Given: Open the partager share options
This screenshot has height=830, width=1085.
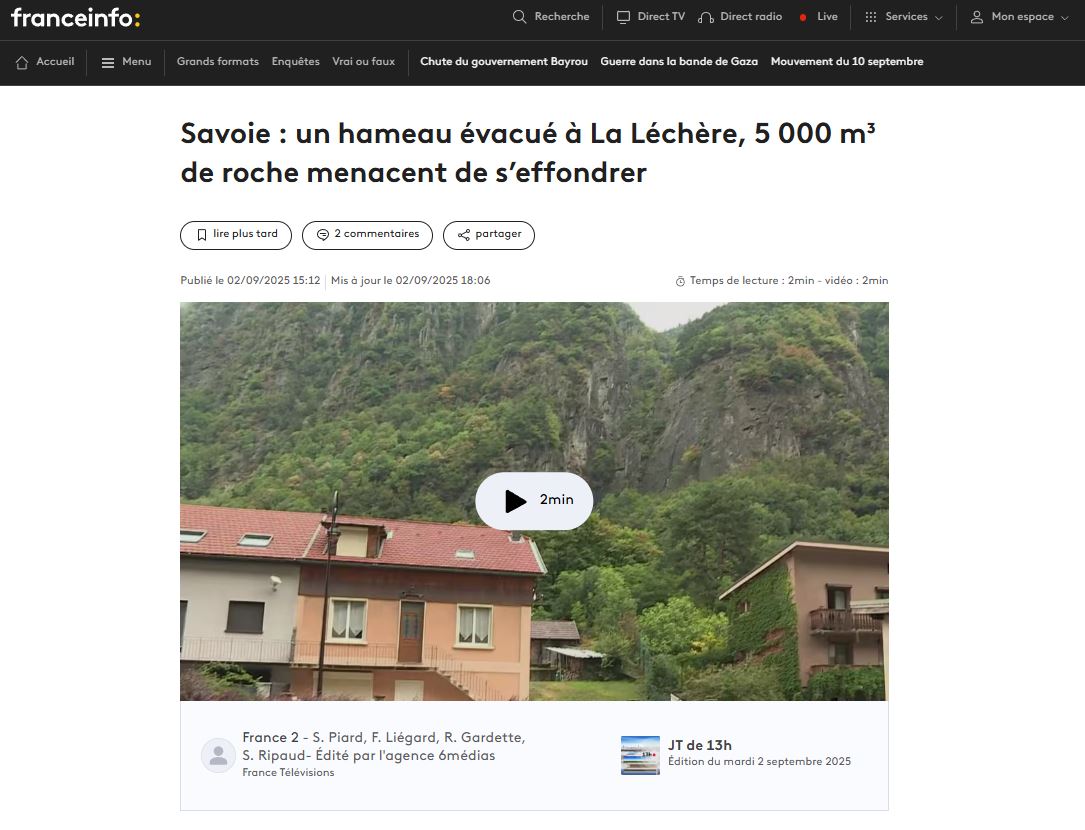Looking at the screenshot, I should pos(489,235).
